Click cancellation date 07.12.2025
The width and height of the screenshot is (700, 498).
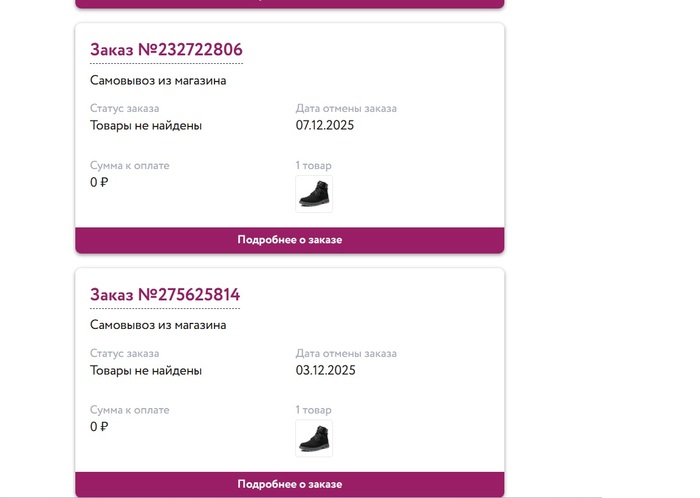325,125
